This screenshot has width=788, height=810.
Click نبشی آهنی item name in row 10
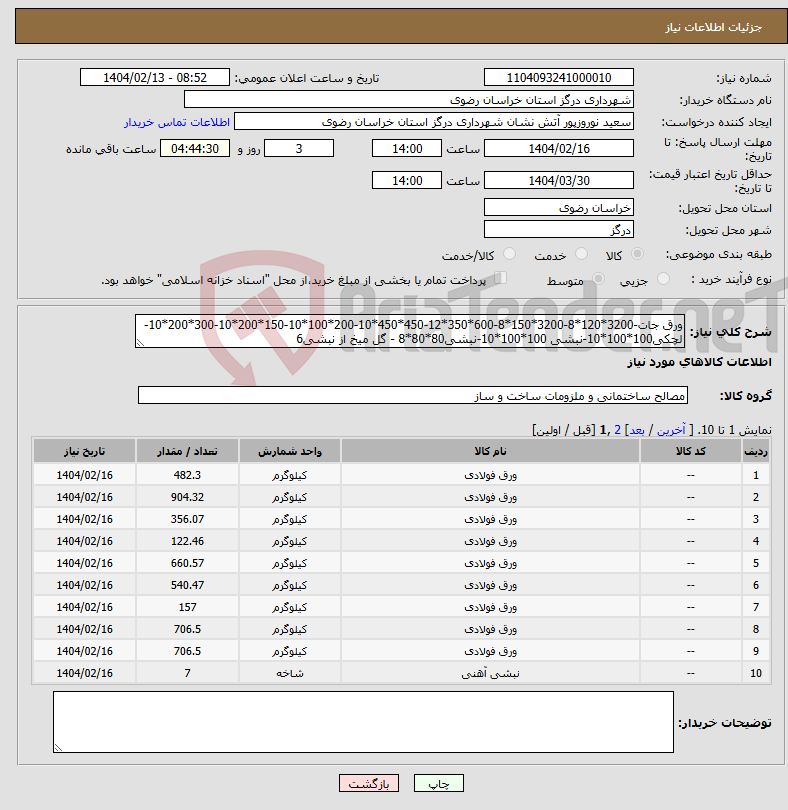[490, 673]
